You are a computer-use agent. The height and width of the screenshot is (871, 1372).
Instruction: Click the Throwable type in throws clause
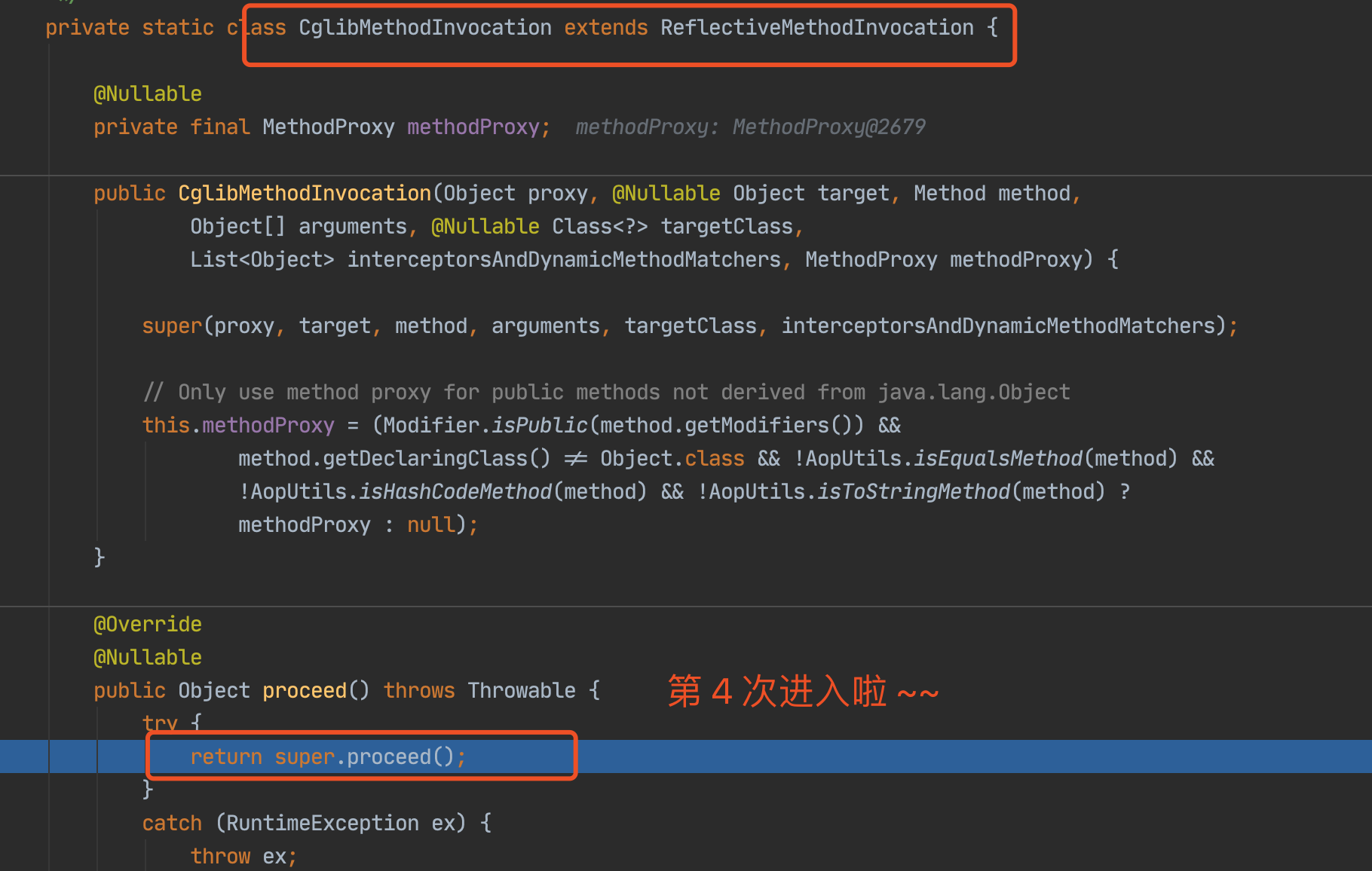(x=522, y=691)
